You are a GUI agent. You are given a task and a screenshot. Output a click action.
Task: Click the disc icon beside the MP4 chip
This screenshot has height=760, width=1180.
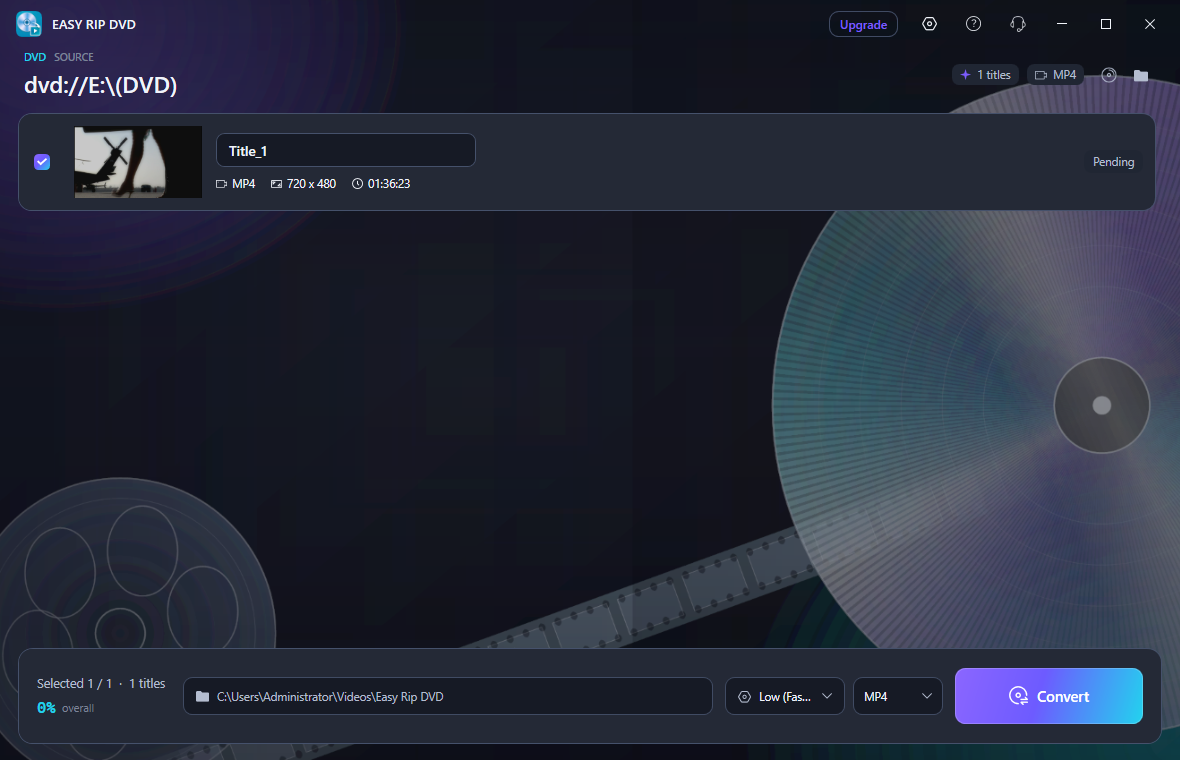(1109, 74)
